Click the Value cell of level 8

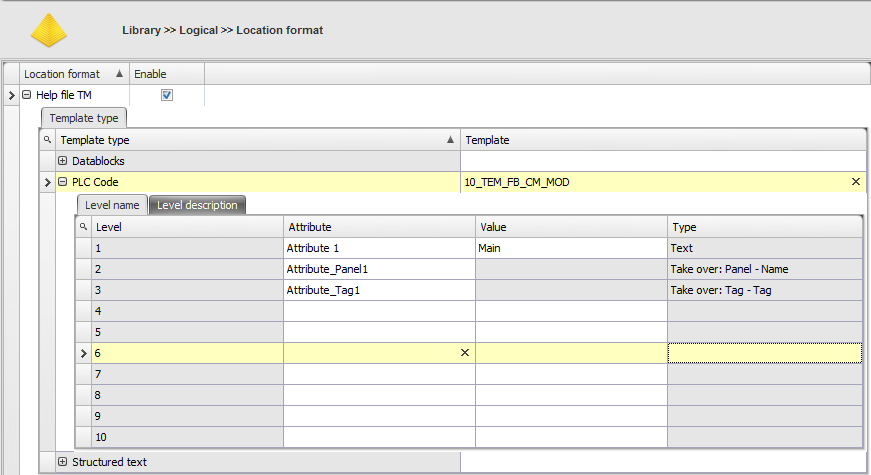(572, 396)
